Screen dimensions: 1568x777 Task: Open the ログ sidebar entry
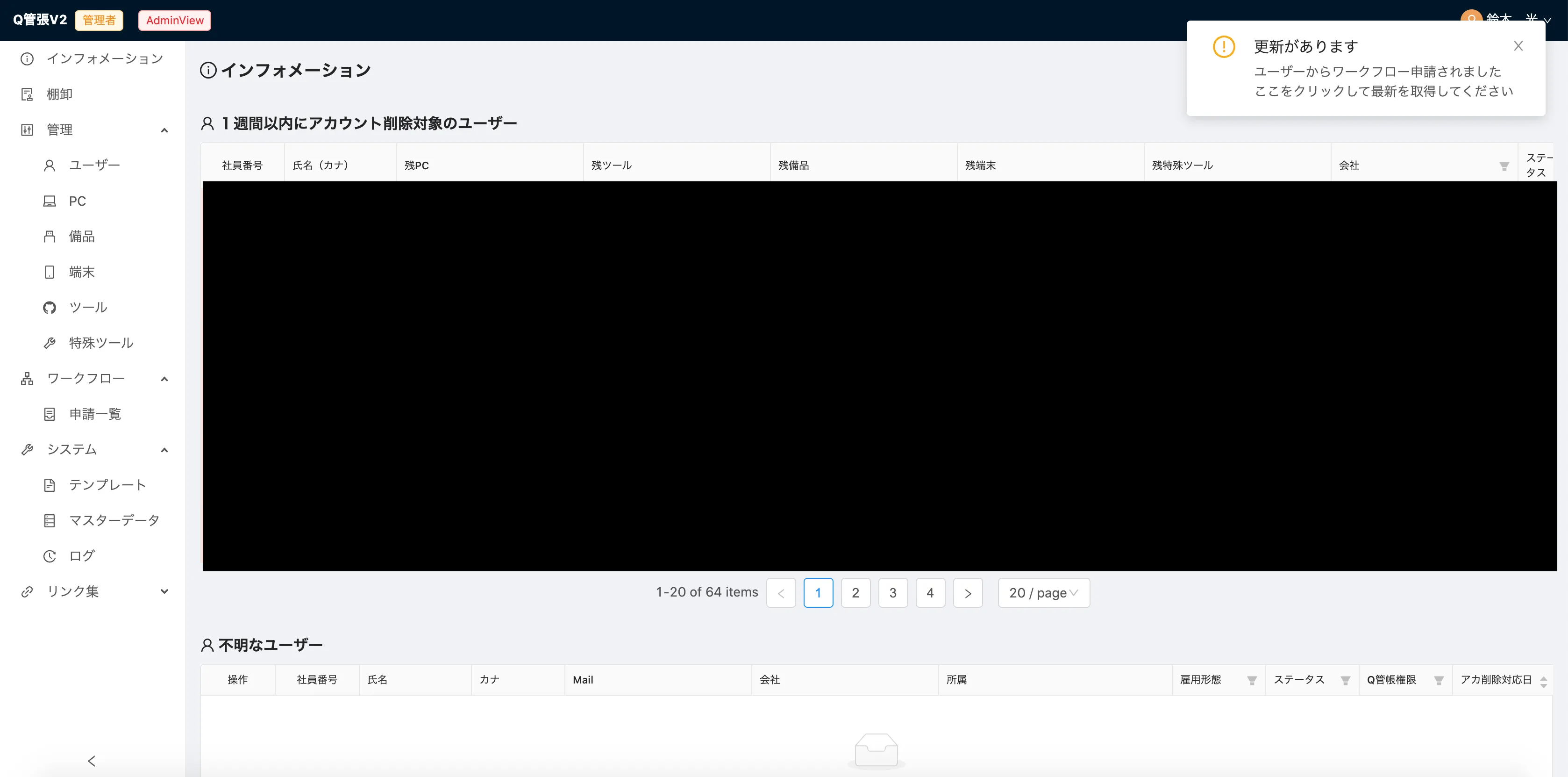coord(82,555)
